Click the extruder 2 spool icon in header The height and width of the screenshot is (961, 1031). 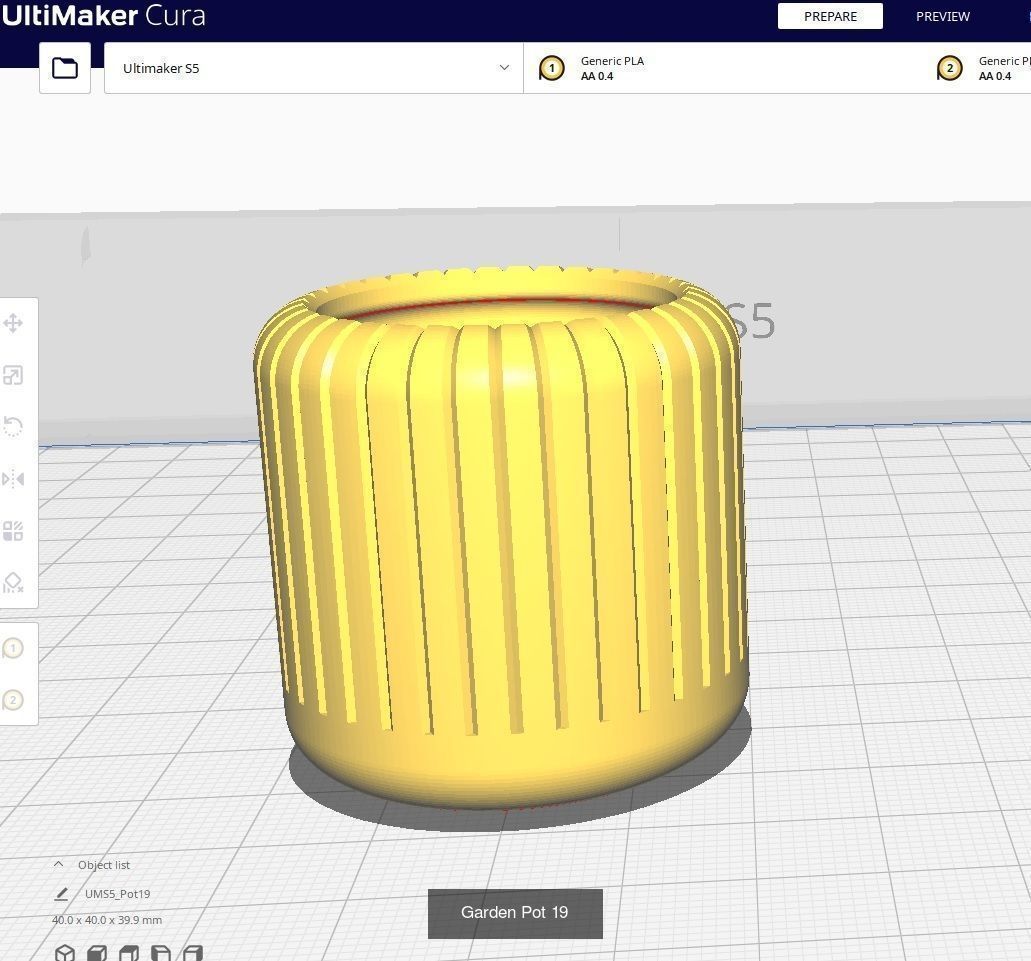(x=949, y=68)
